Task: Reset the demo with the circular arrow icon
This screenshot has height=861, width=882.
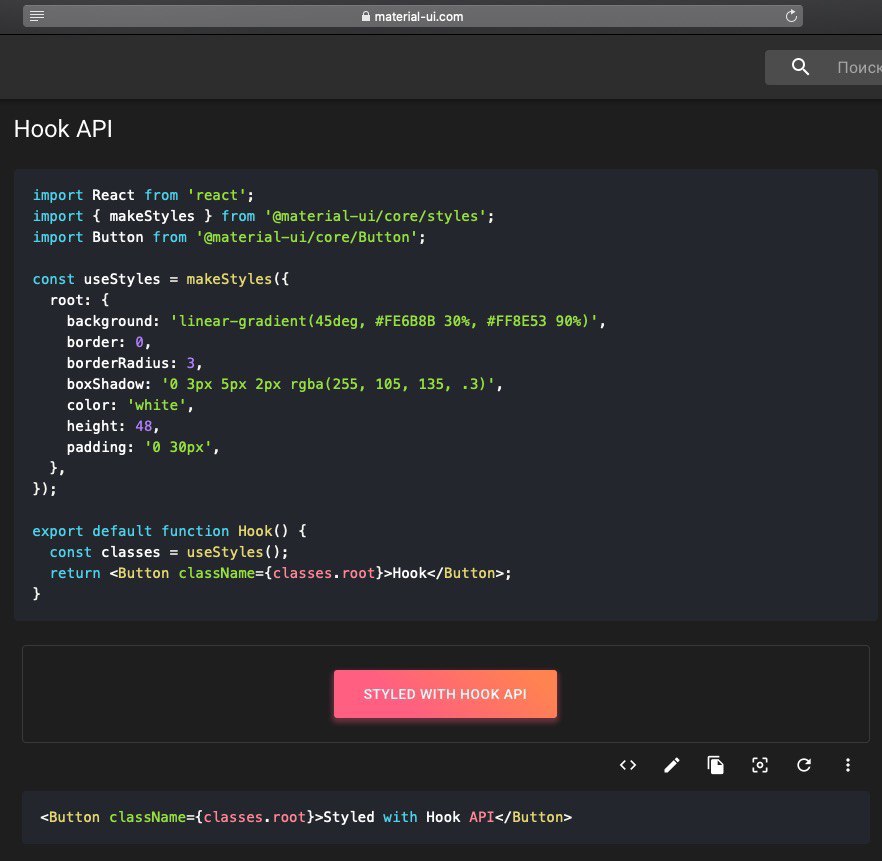Action: click(804, 765)
